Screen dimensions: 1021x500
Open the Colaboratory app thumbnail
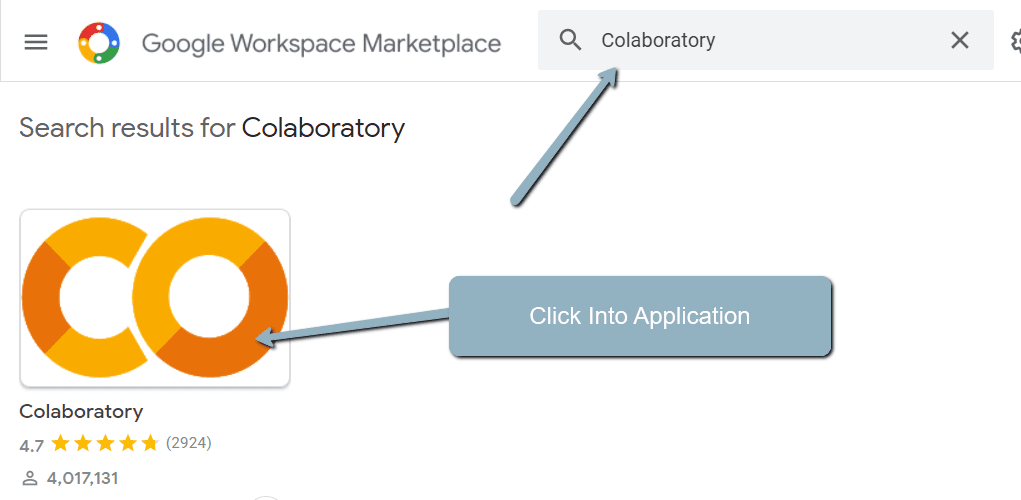click(155, 298)
